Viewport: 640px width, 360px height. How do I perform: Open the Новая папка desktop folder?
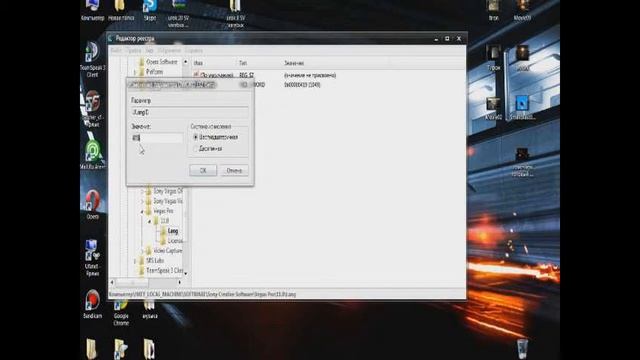pos(121,10)
